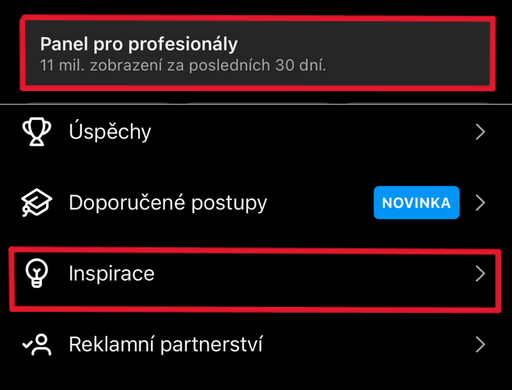
Task: Click the blue NOVINKA badge
Action: tap(416, 203)
